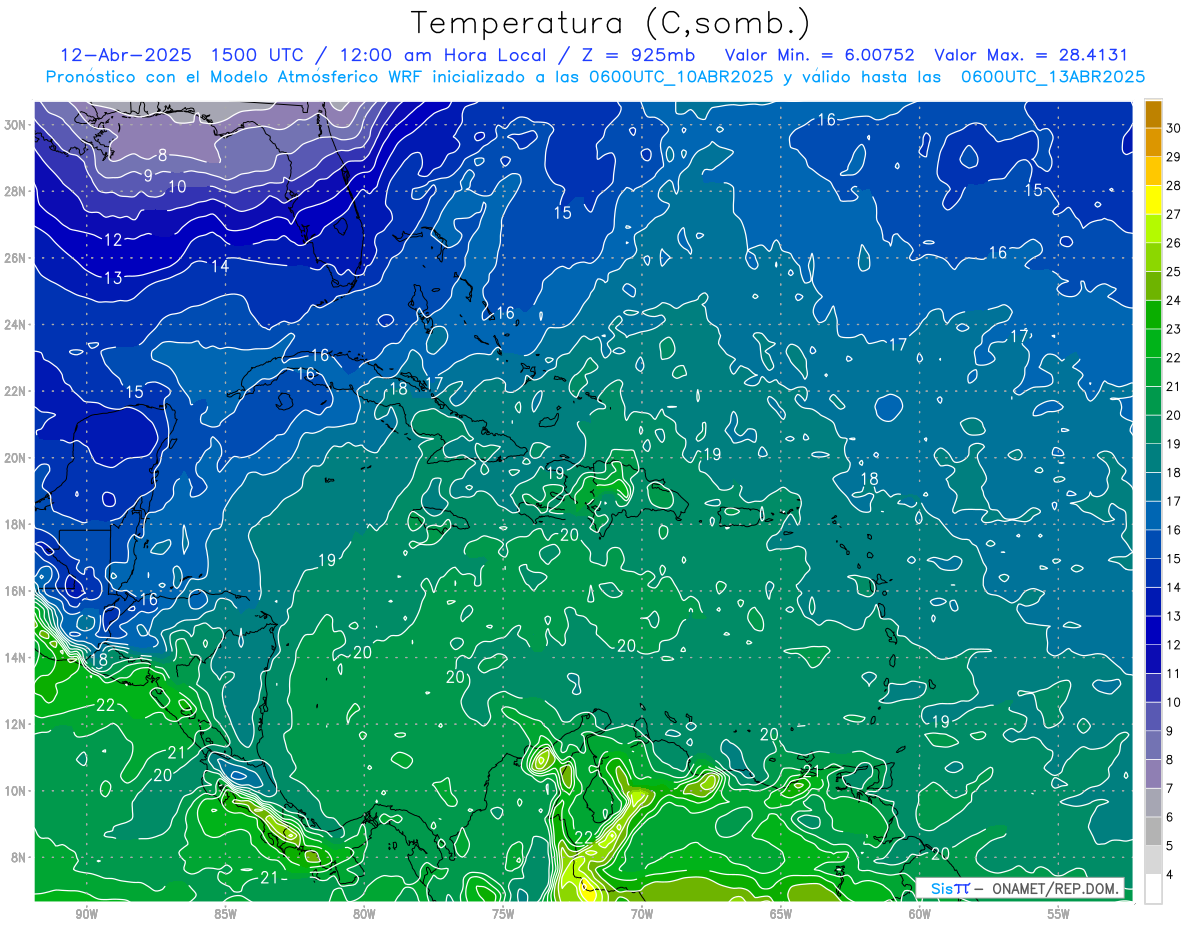Viewport: 1200px width, 927px height.
Task: Click the Valor Min. = 6.00752 readout
Action: (820, 55)
